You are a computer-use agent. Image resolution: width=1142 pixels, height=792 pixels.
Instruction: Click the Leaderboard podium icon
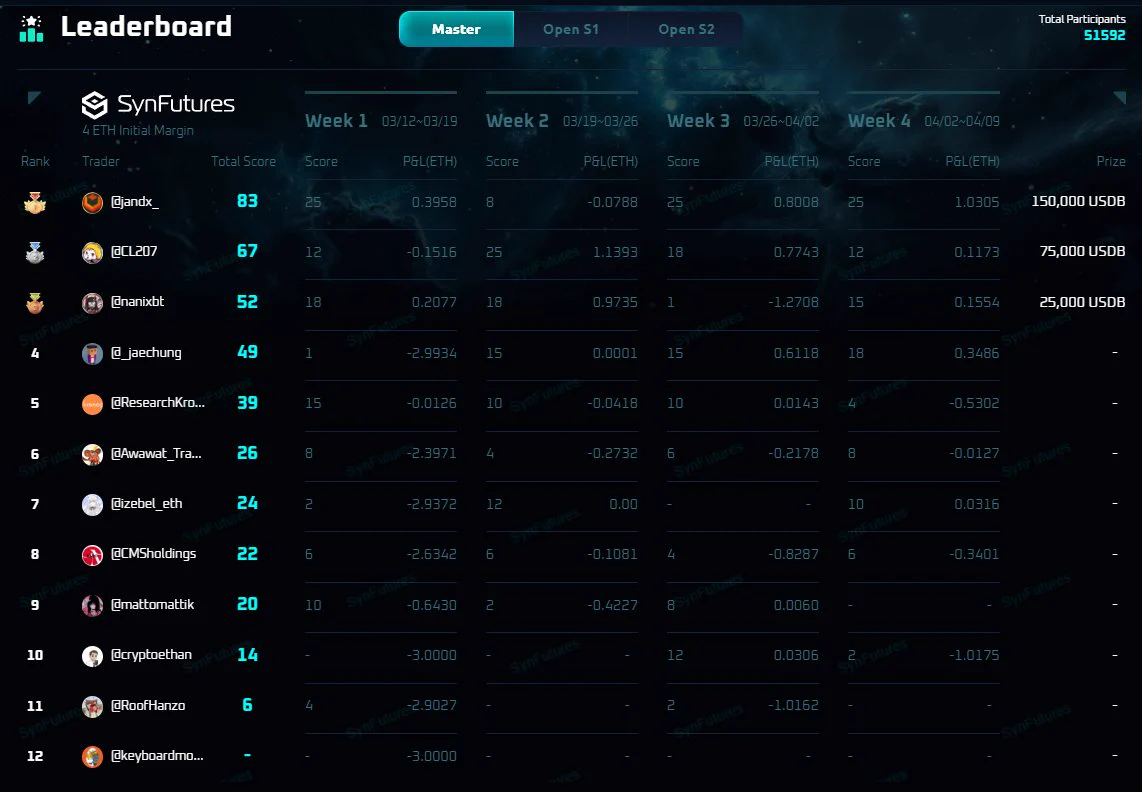[x=31, y=28]
